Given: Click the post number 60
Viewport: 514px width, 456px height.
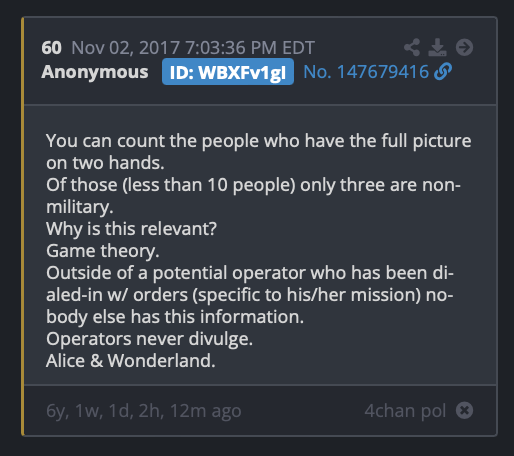Looking at the screenshot, I should pyautogui.click(x=51, y=48).
